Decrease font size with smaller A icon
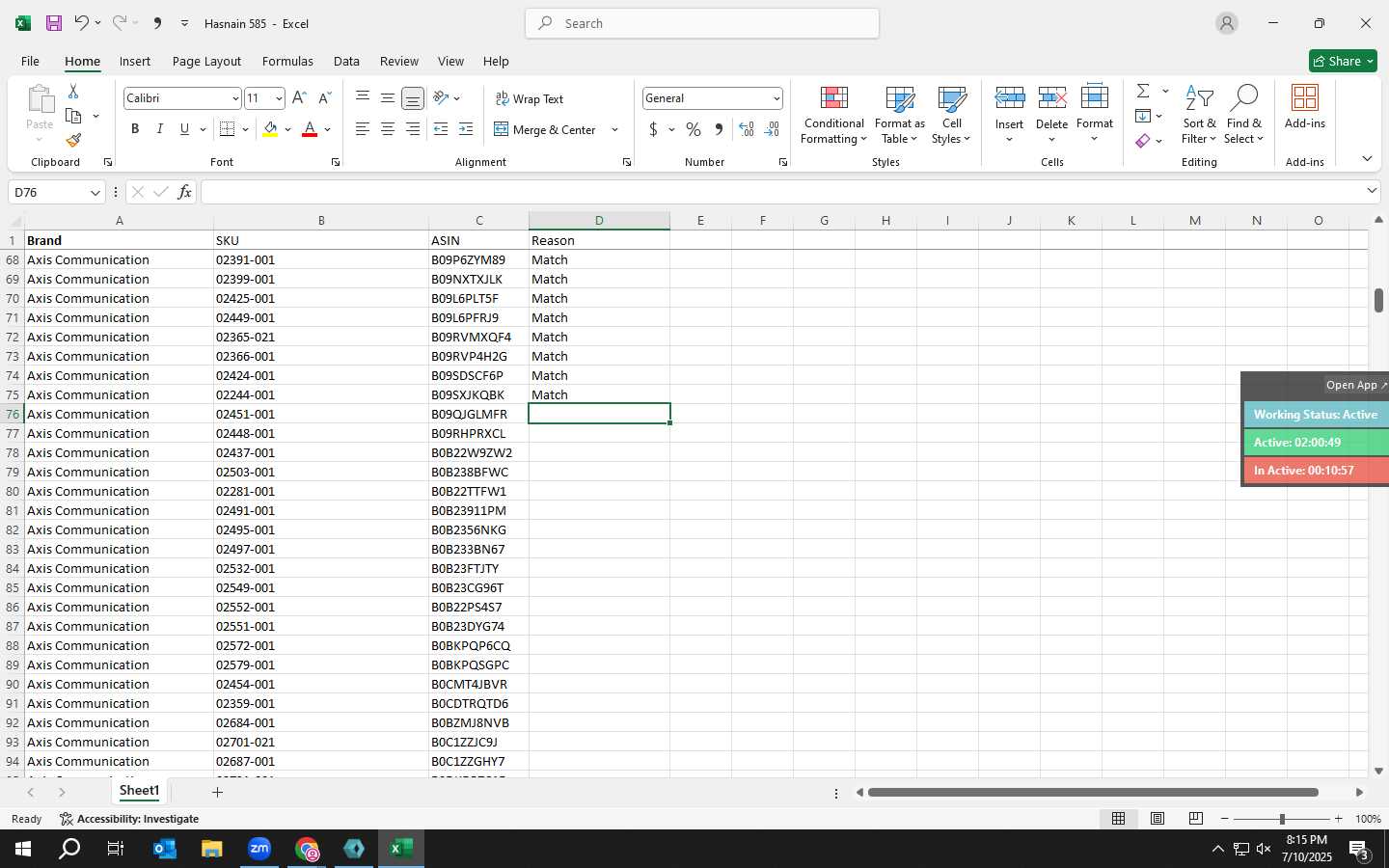 [x=324, y=98]
